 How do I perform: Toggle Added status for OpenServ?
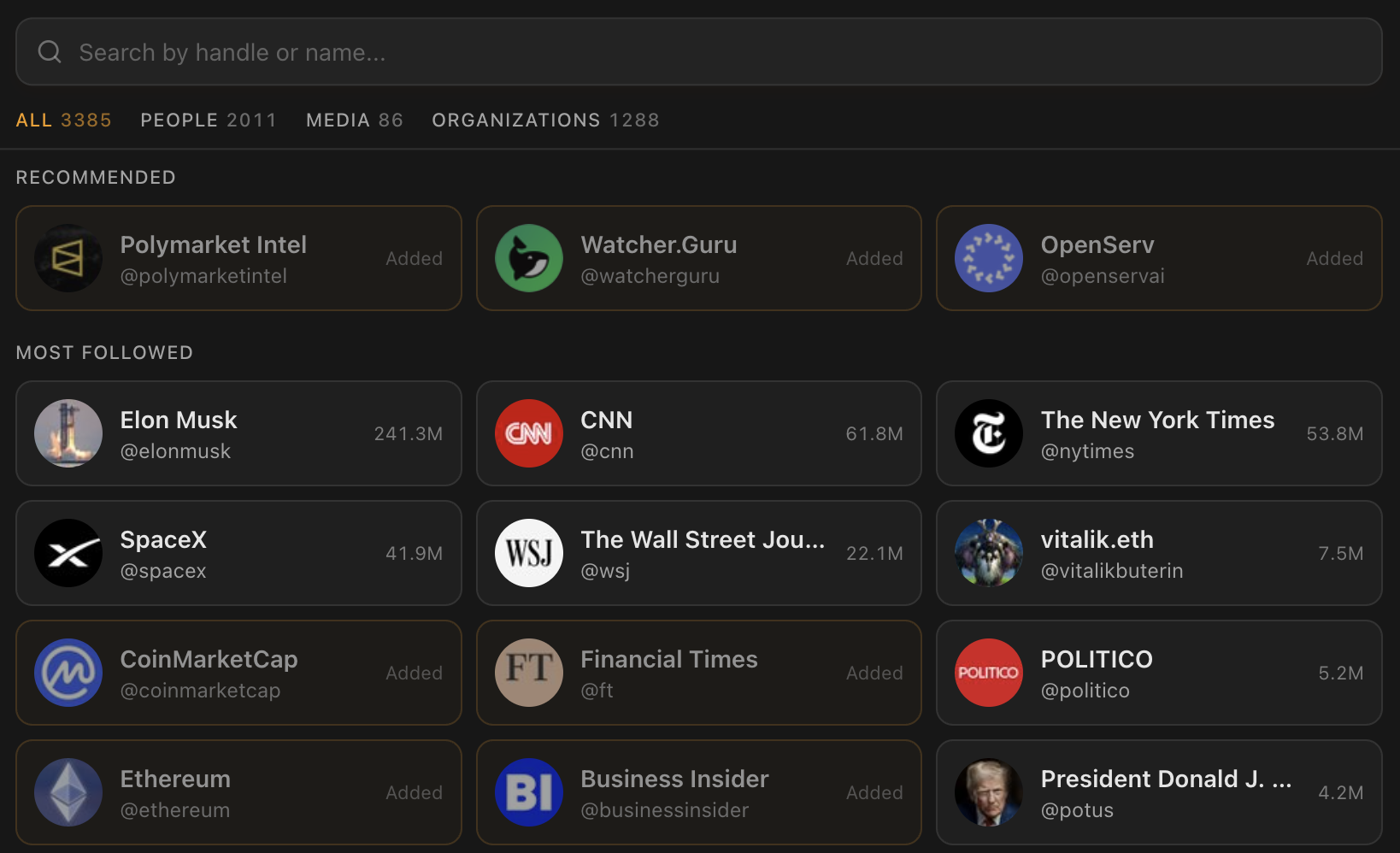(1335, 258)
